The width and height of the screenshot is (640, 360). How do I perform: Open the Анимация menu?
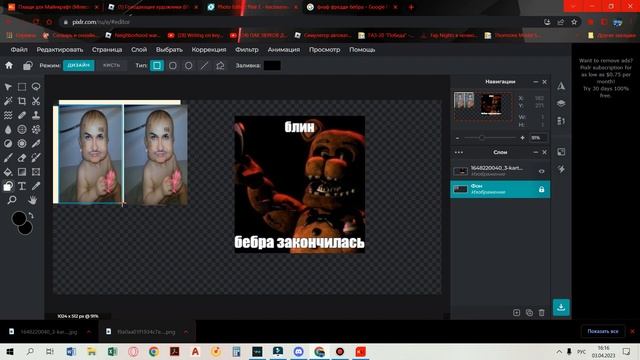pos(284,49)
